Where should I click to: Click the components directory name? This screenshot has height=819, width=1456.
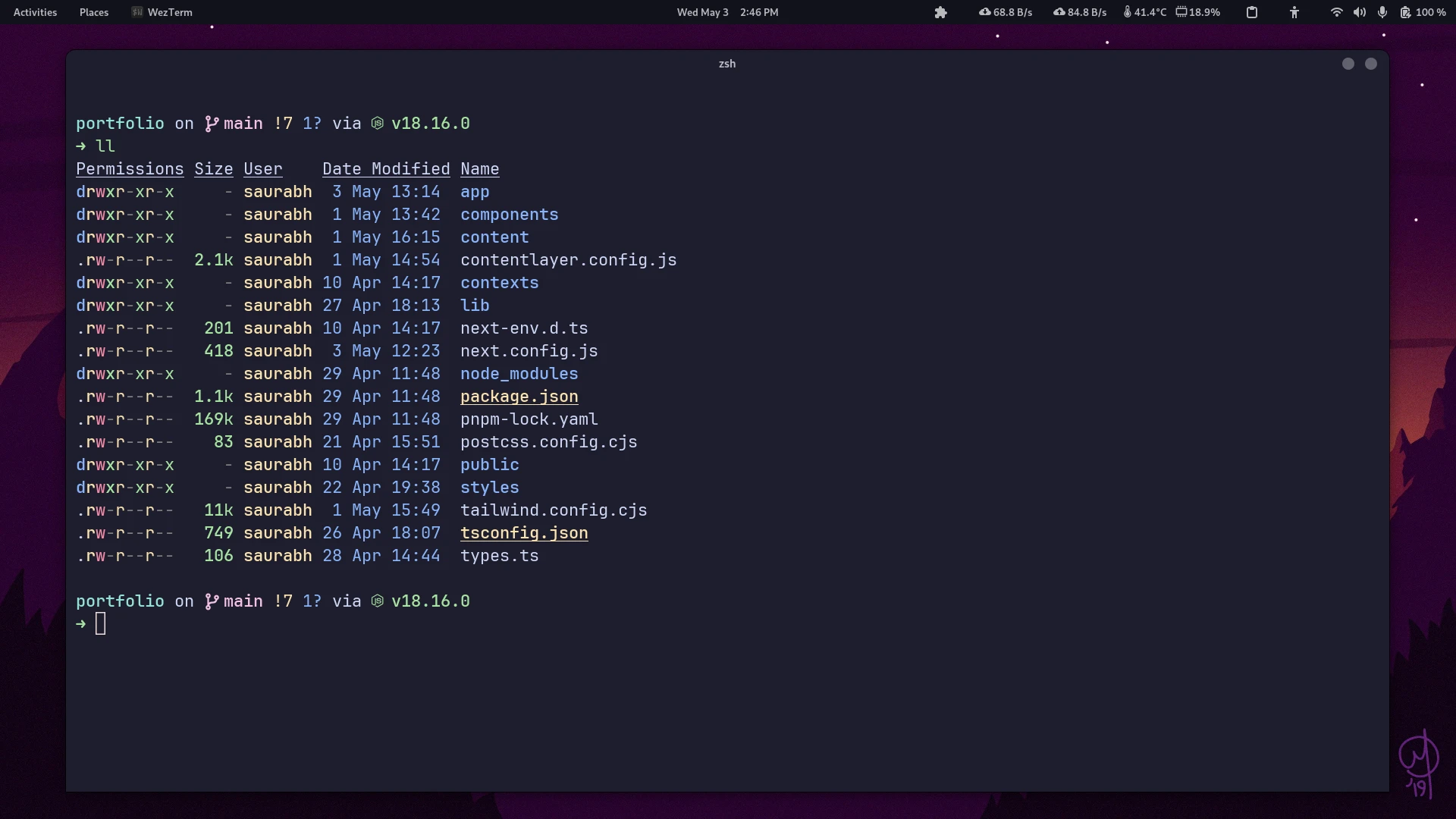coord(510,215)
